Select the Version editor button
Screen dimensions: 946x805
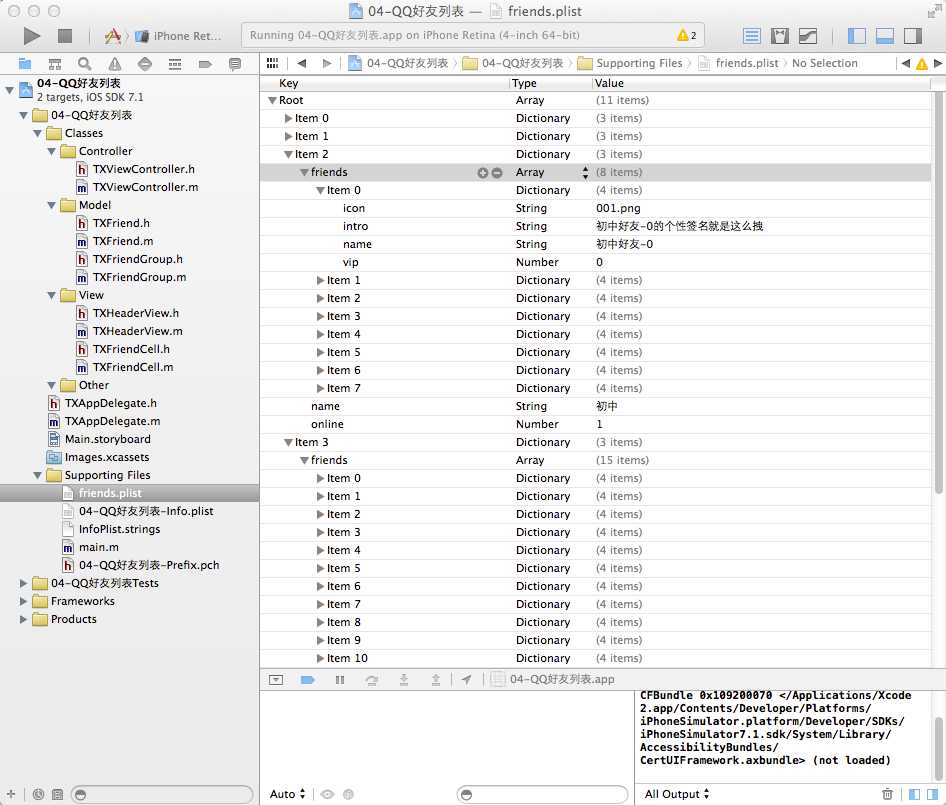[x=808, y=36]
